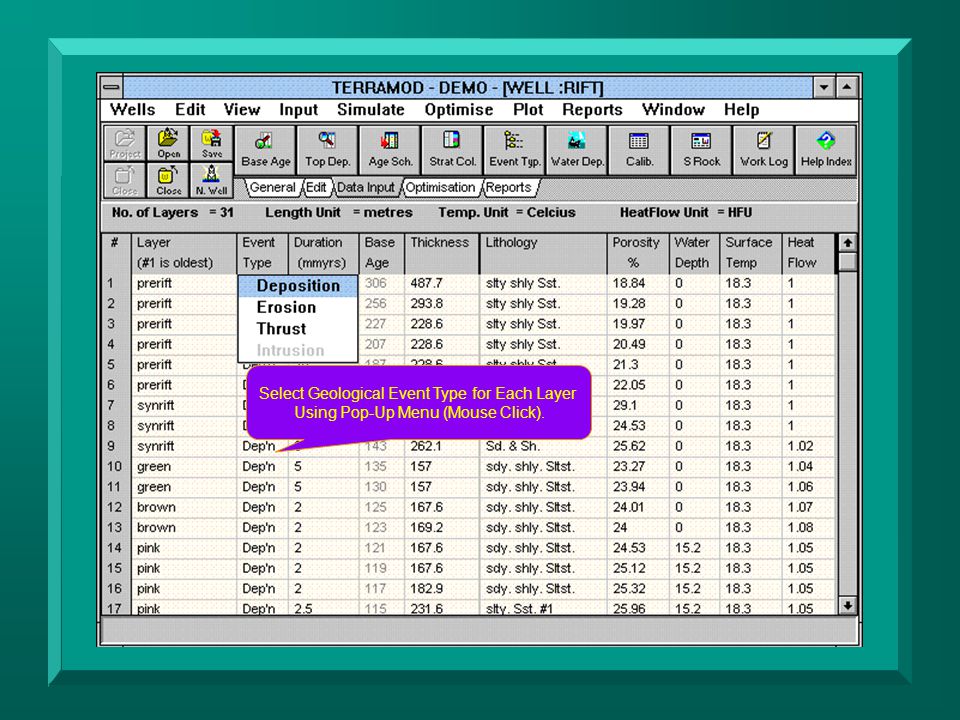Viewport: 960px width, 720px height.
Task: Open the Event Typ. tool
Action: click(x=514, y=151)
